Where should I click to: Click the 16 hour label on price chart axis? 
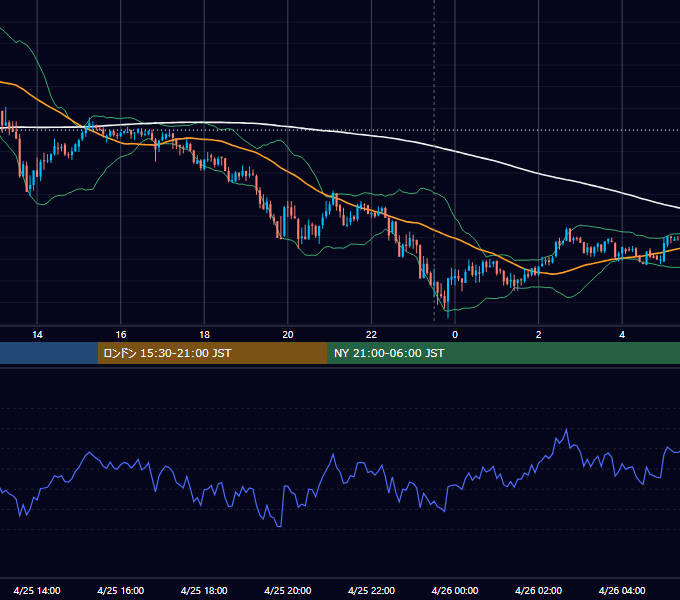pos(121,335)
